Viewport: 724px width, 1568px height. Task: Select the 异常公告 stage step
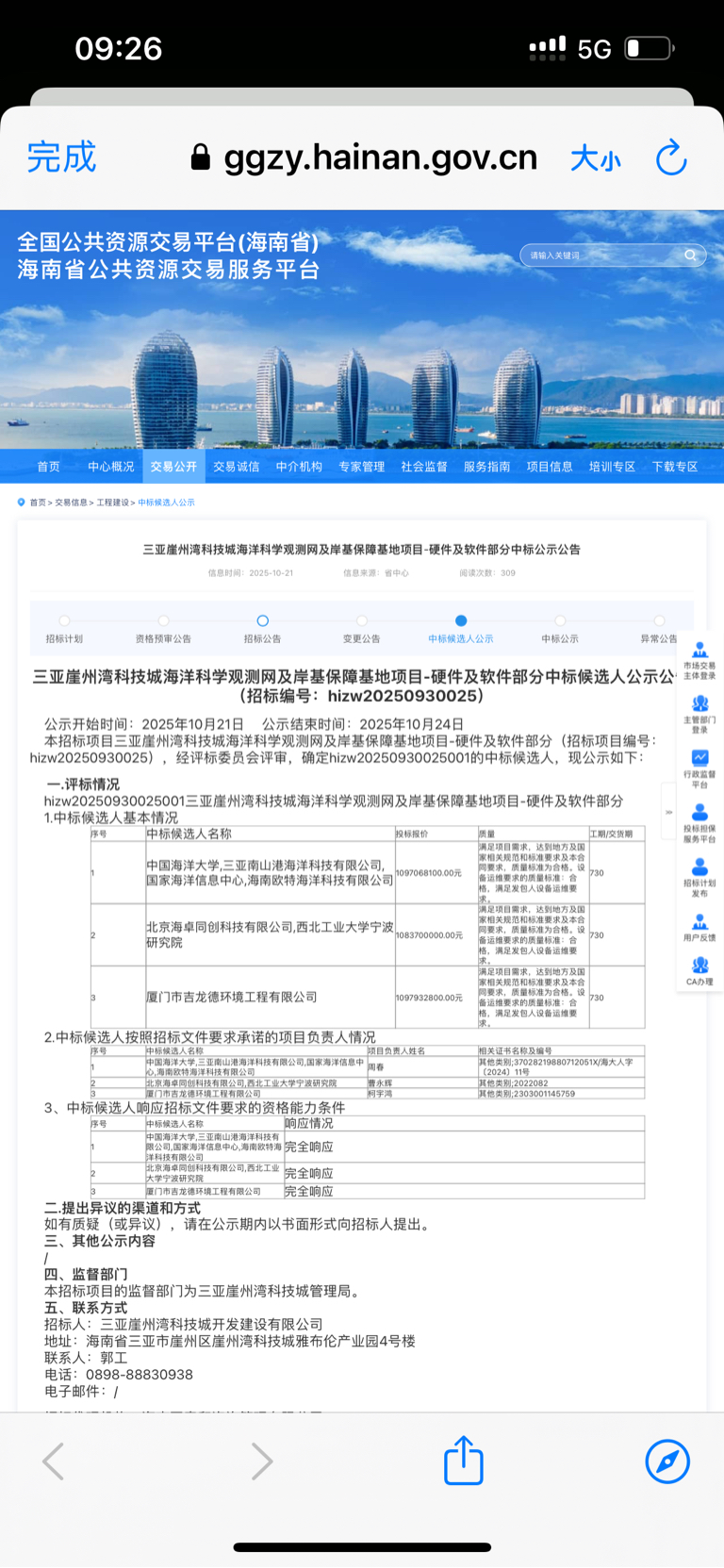point(659,630)
